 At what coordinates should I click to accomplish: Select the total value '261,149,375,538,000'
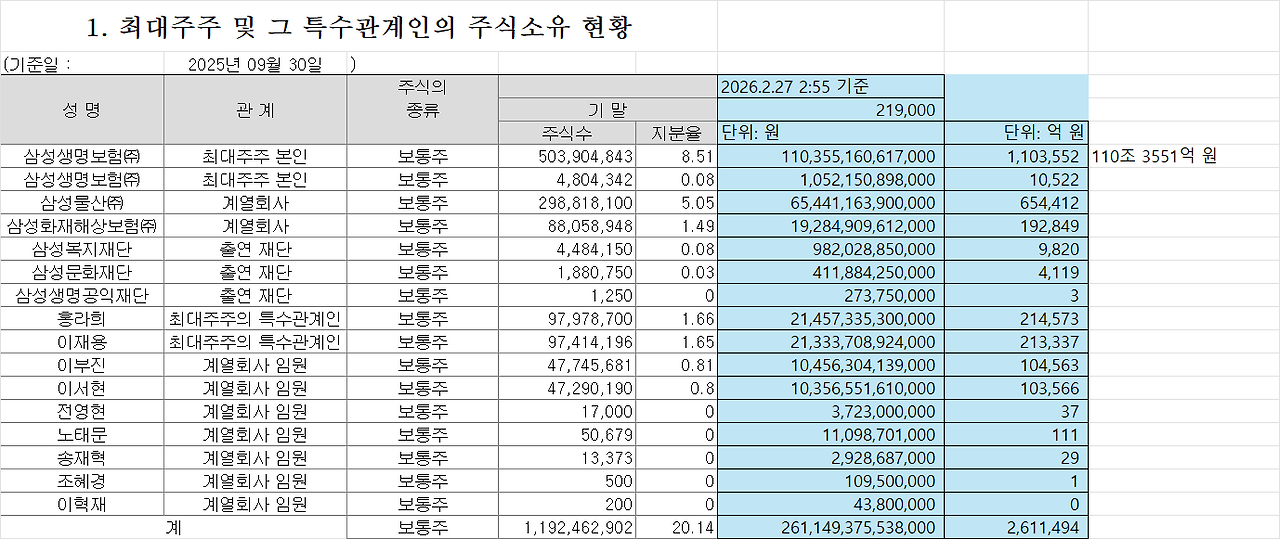(x=830, y=527)
